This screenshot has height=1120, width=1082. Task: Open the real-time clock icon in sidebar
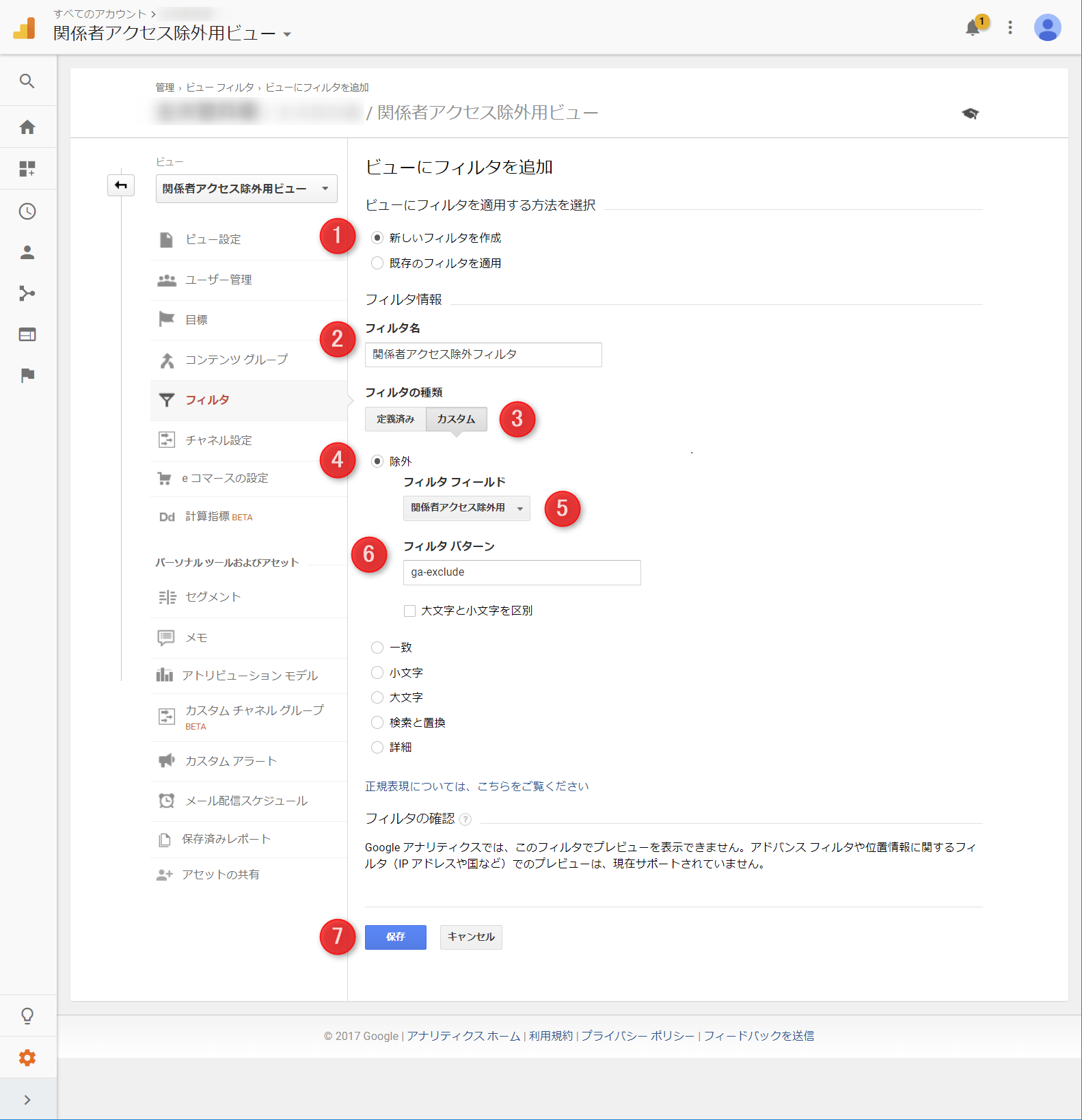(x=27, y=211)
